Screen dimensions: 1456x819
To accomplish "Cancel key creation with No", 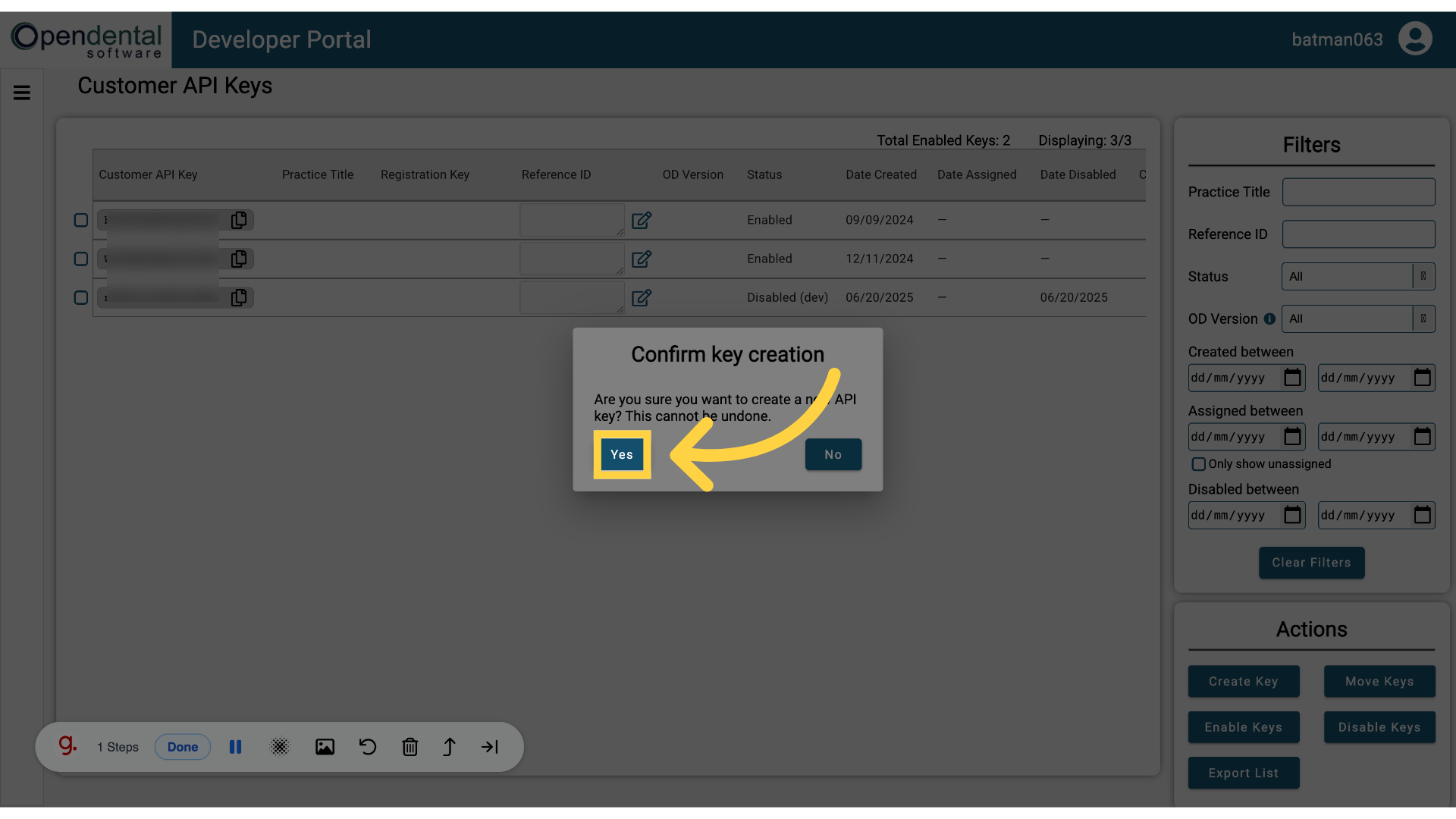I will [x=833, y=454].
